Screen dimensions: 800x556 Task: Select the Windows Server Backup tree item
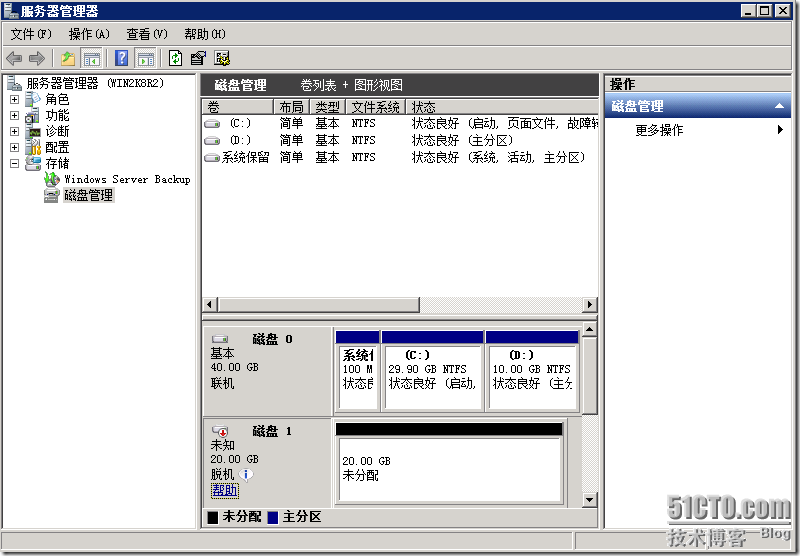[x=127, y=180]
